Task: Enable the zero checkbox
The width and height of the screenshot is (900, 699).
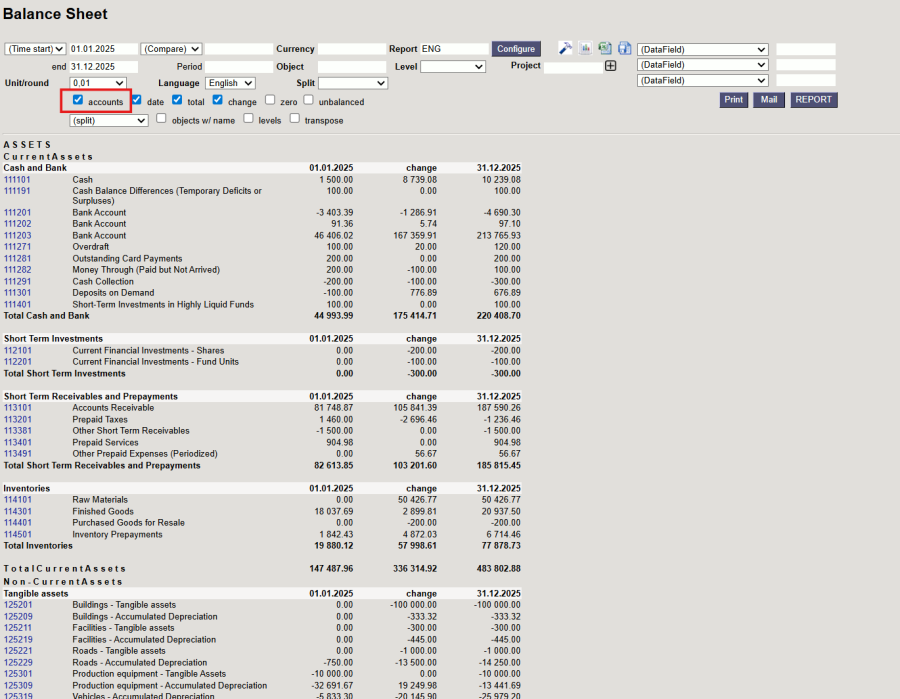Action: [270, 100]
